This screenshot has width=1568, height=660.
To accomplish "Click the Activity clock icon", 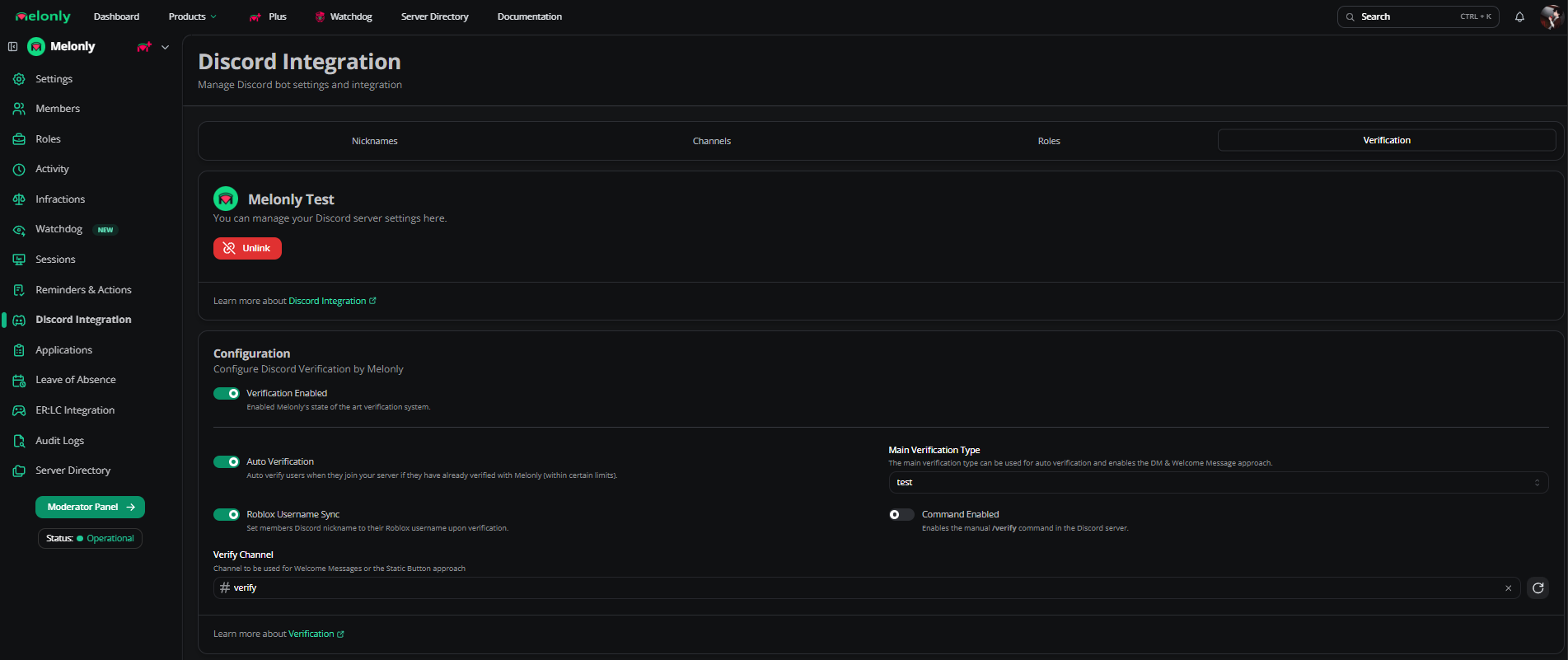I will 19,169.
